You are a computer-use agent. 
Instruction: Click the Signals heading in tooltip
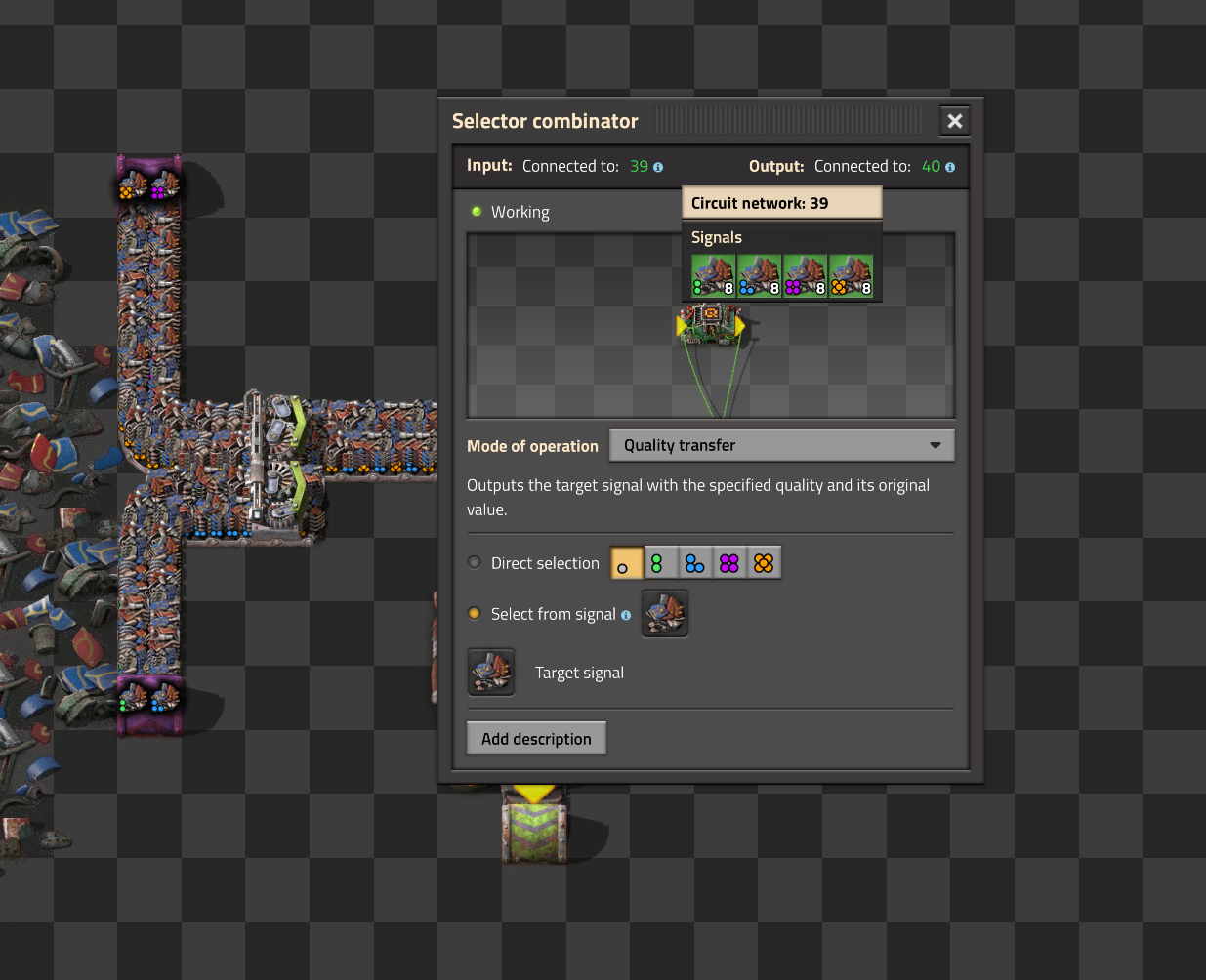coord(717,237)
